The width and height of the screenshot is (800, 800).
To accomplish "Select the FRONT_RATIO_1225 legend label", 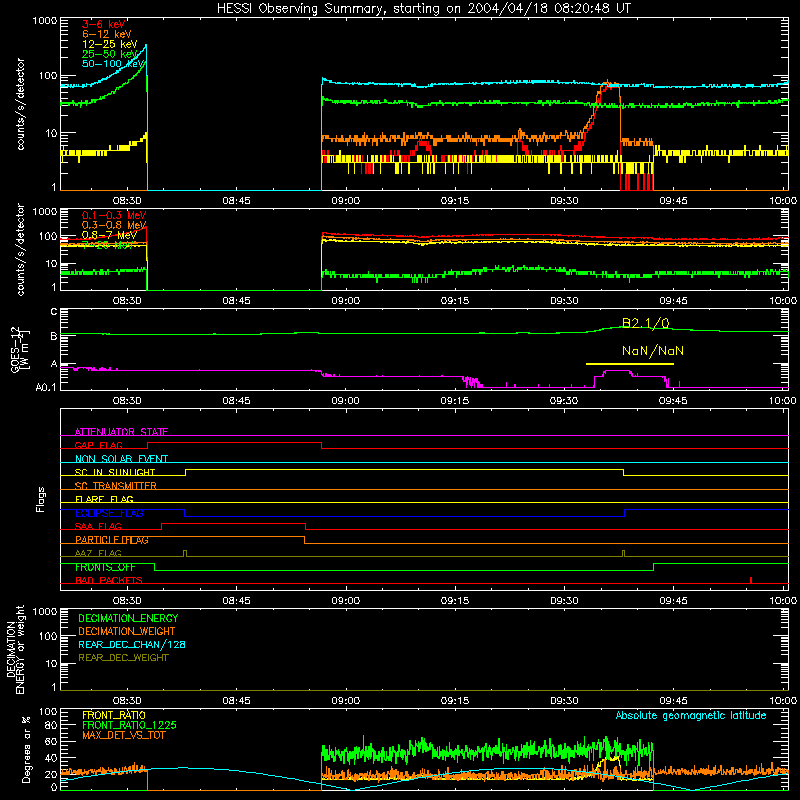I will pyautogui.click(x=129, y=725).
